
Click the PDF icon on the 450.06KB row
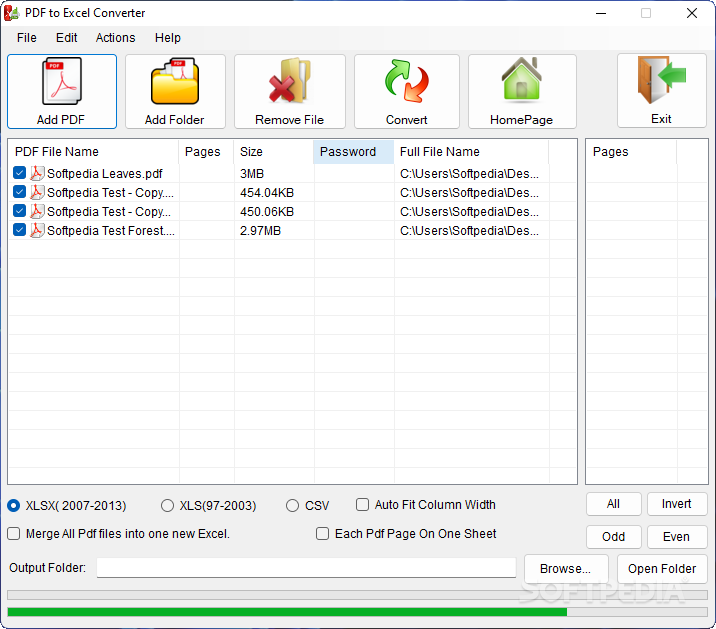(37, 211)
